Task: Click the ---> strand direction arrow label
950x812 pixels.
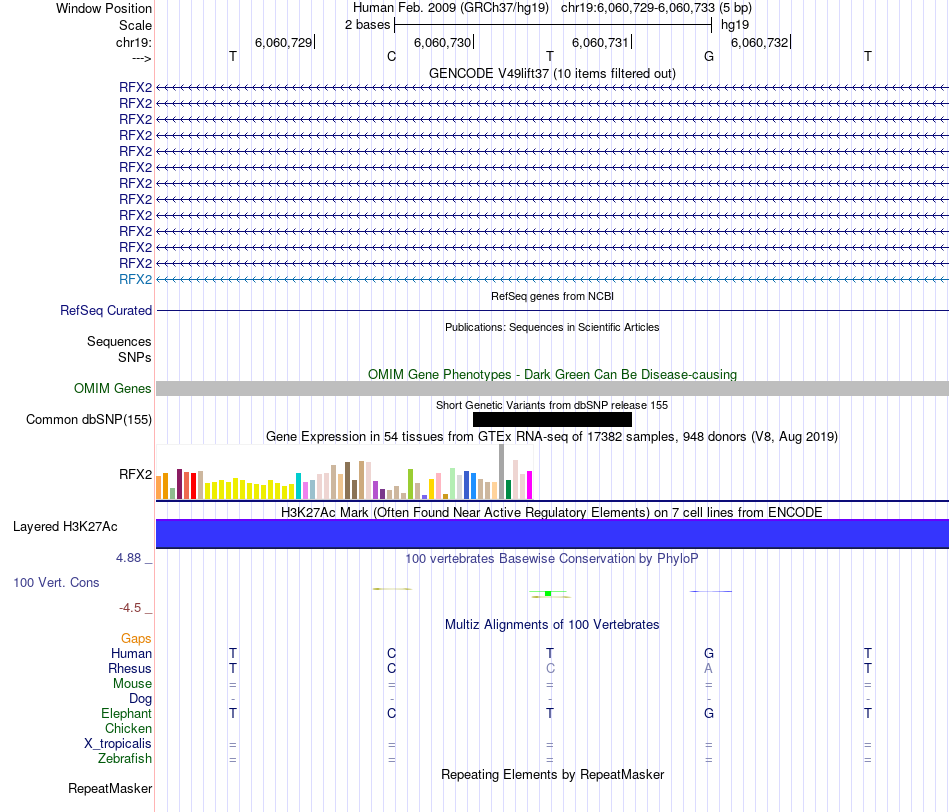Action: click(x=142, y=58)
